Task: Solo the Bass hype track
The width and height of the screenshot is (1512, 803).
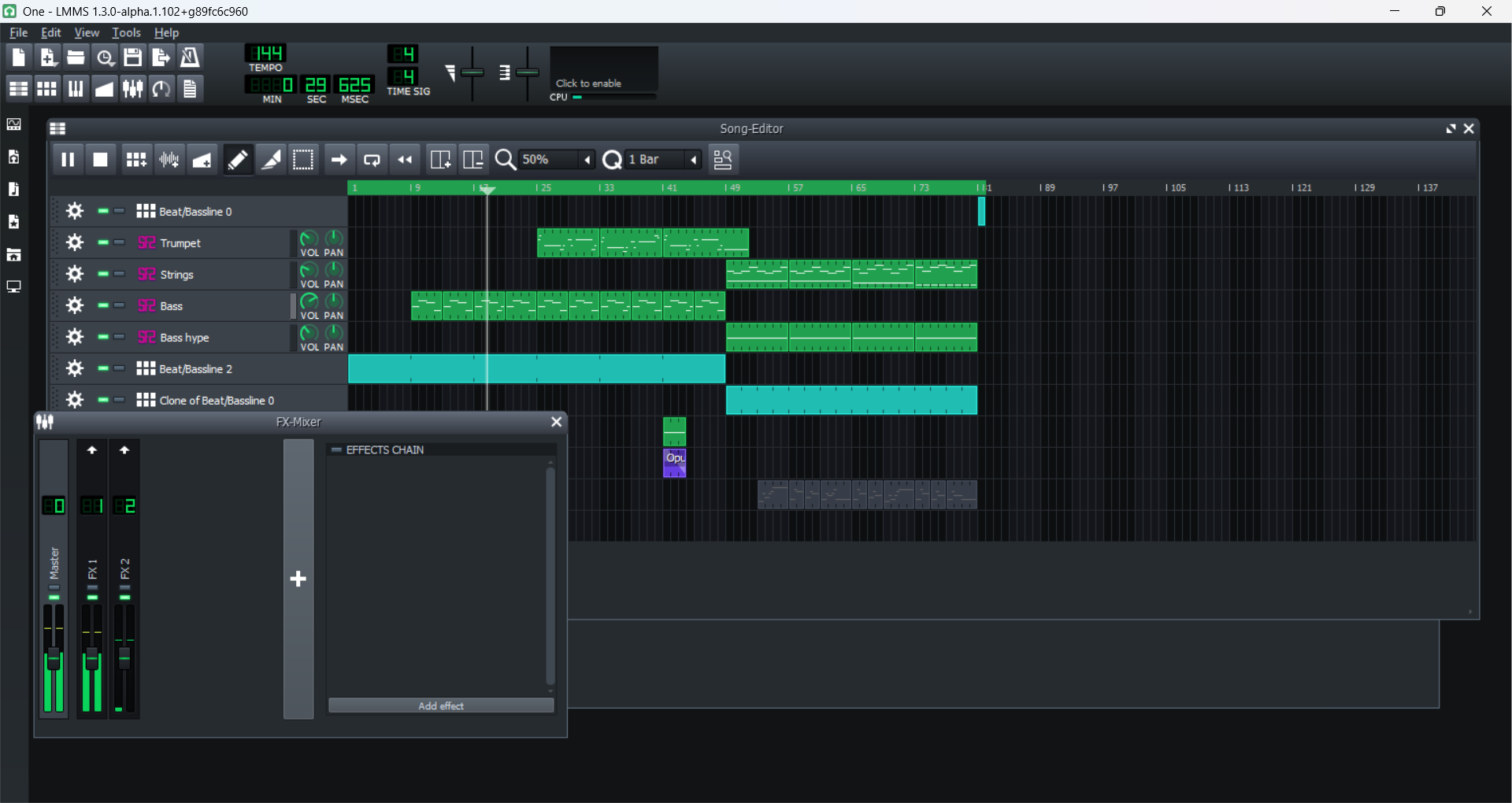Action: (120, 337)
